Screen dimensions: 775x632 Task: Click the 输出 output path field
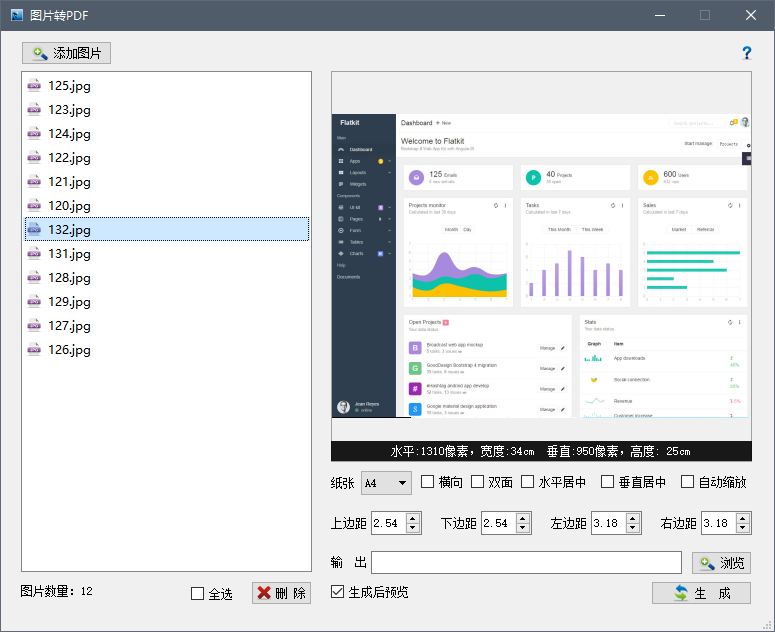click(x=526, y=562)
